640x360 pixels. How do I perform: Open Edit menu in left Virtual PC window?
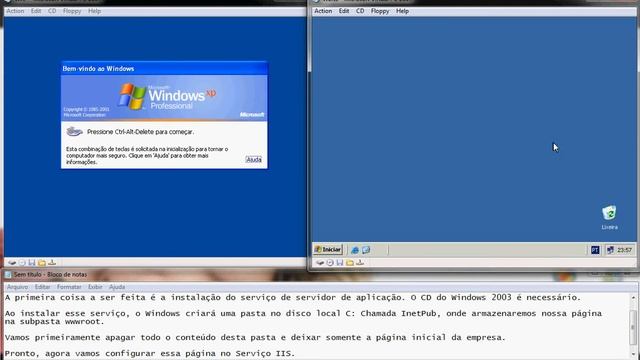pos(36,11)
